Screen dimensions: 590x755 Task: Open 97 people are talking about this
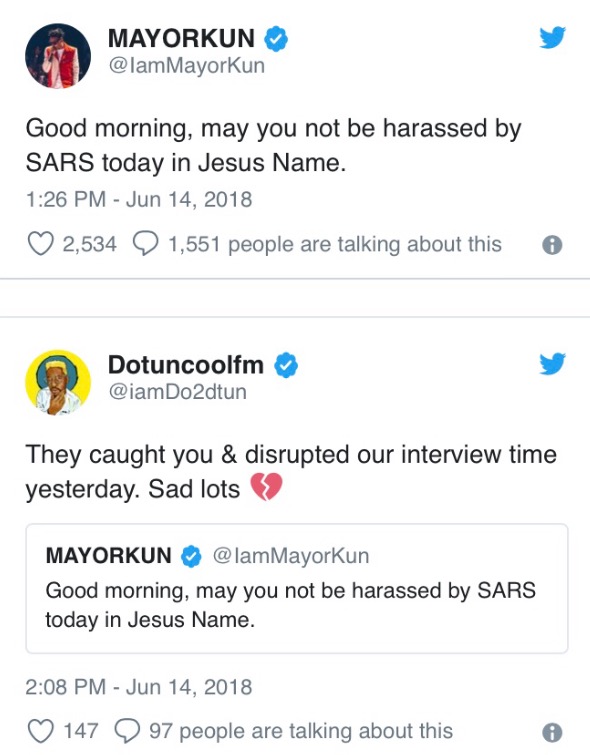click(301, 731)
